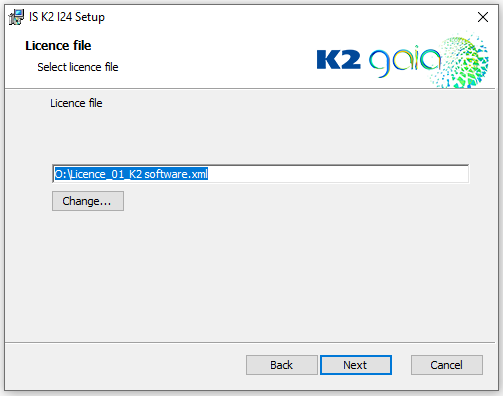Screen dimensions: 503x396
Task: Click the highlighted licence path text
Action: pos(131,174)
